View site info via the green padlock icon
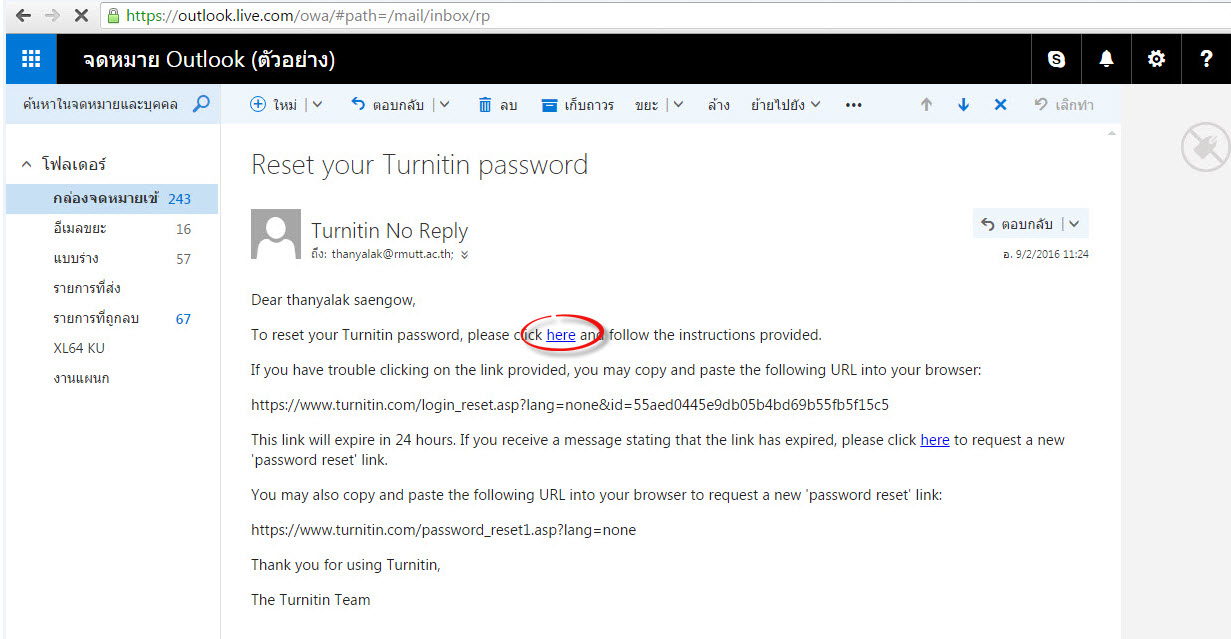Screen dimensions: 1231x639 click(113, 16)
